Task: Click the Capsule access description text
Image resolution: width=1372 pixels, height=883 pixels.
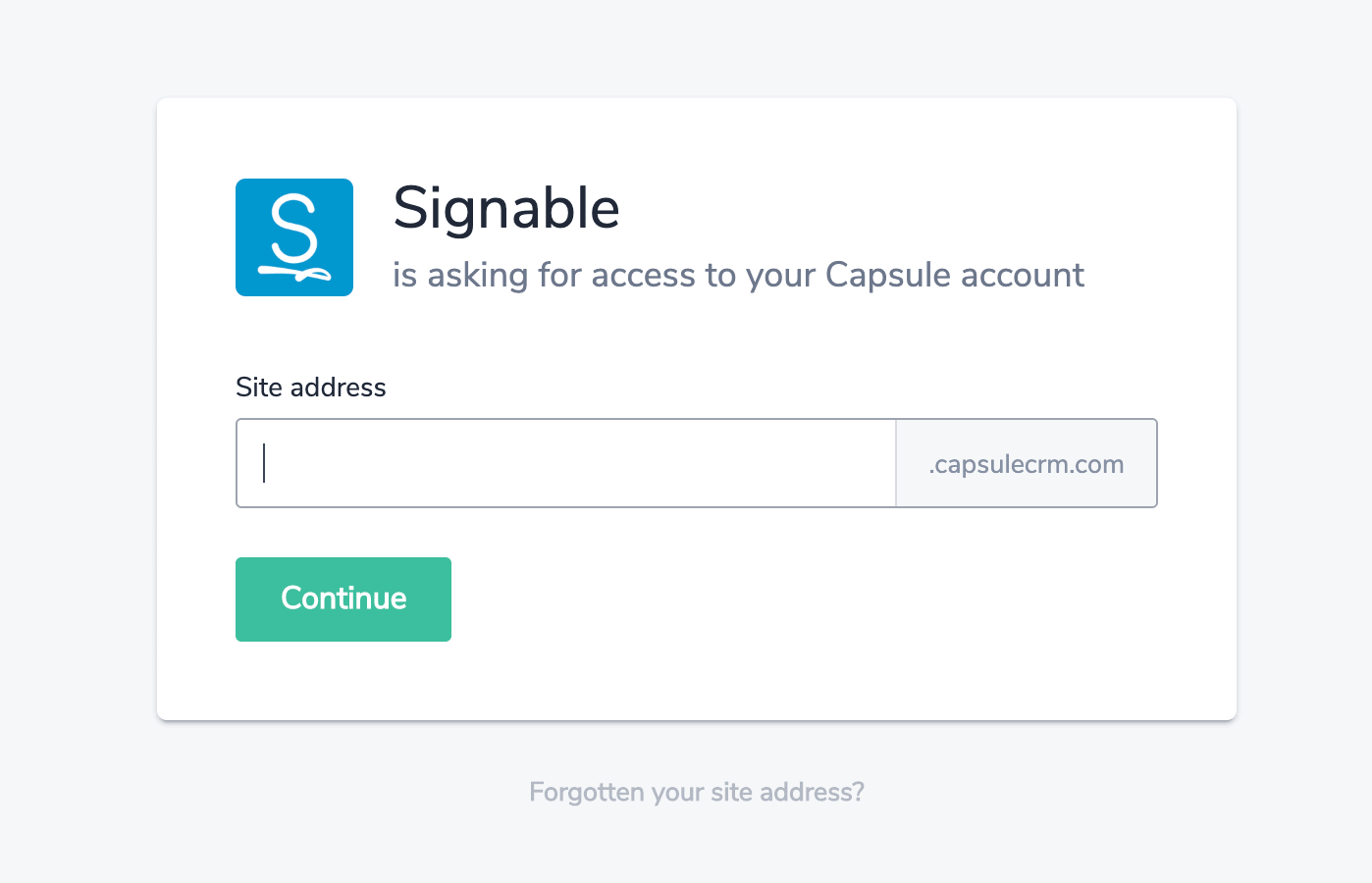Action: (x=738, y=275)
